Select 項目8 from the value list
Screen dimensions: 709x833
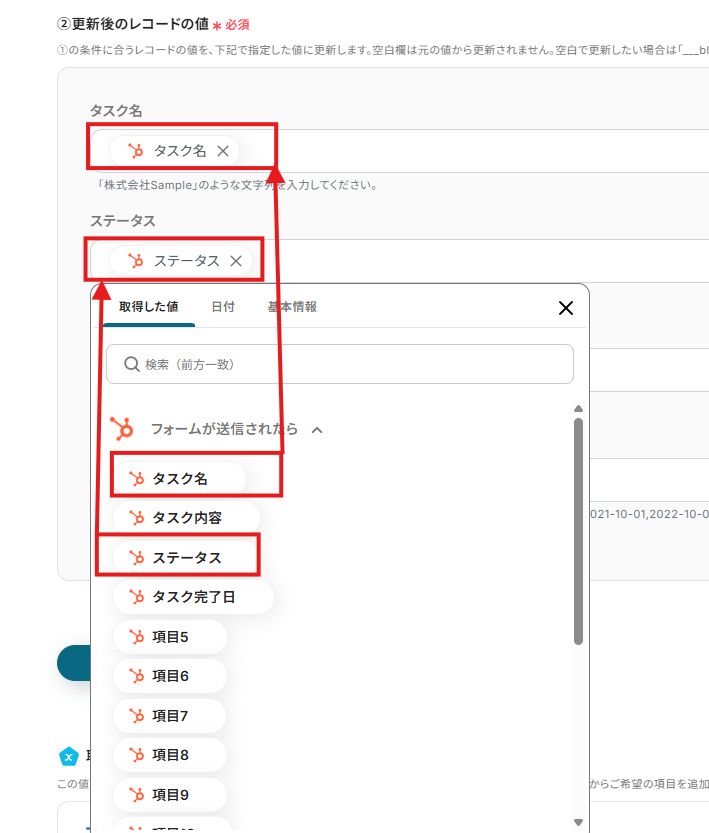tap(170, 755)
